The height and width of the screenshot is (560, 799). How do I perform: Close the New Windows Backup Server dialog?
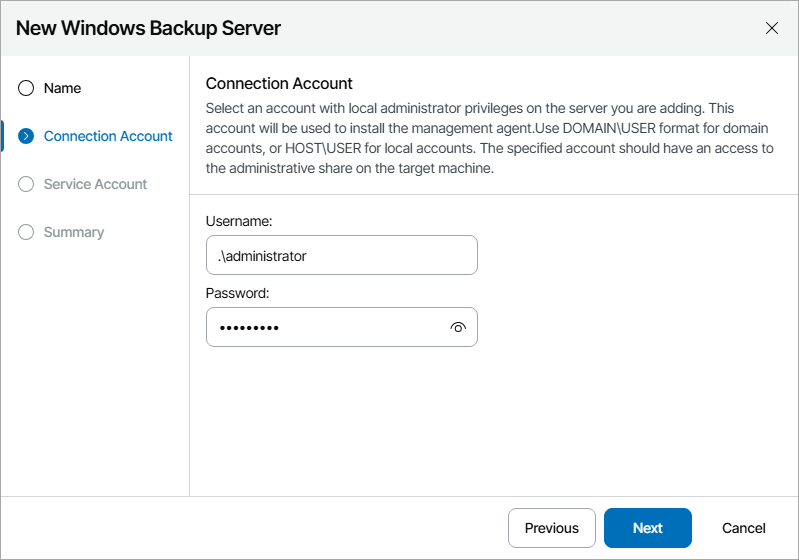771,28
